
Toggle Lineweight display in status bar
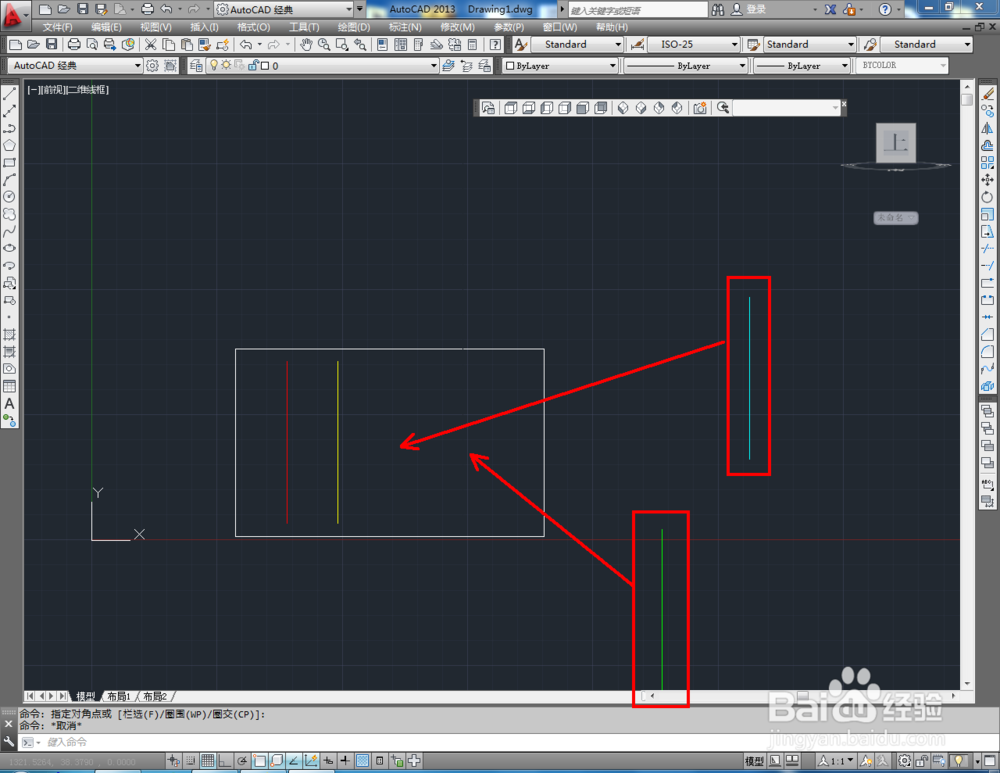click(x=345, y=760)
